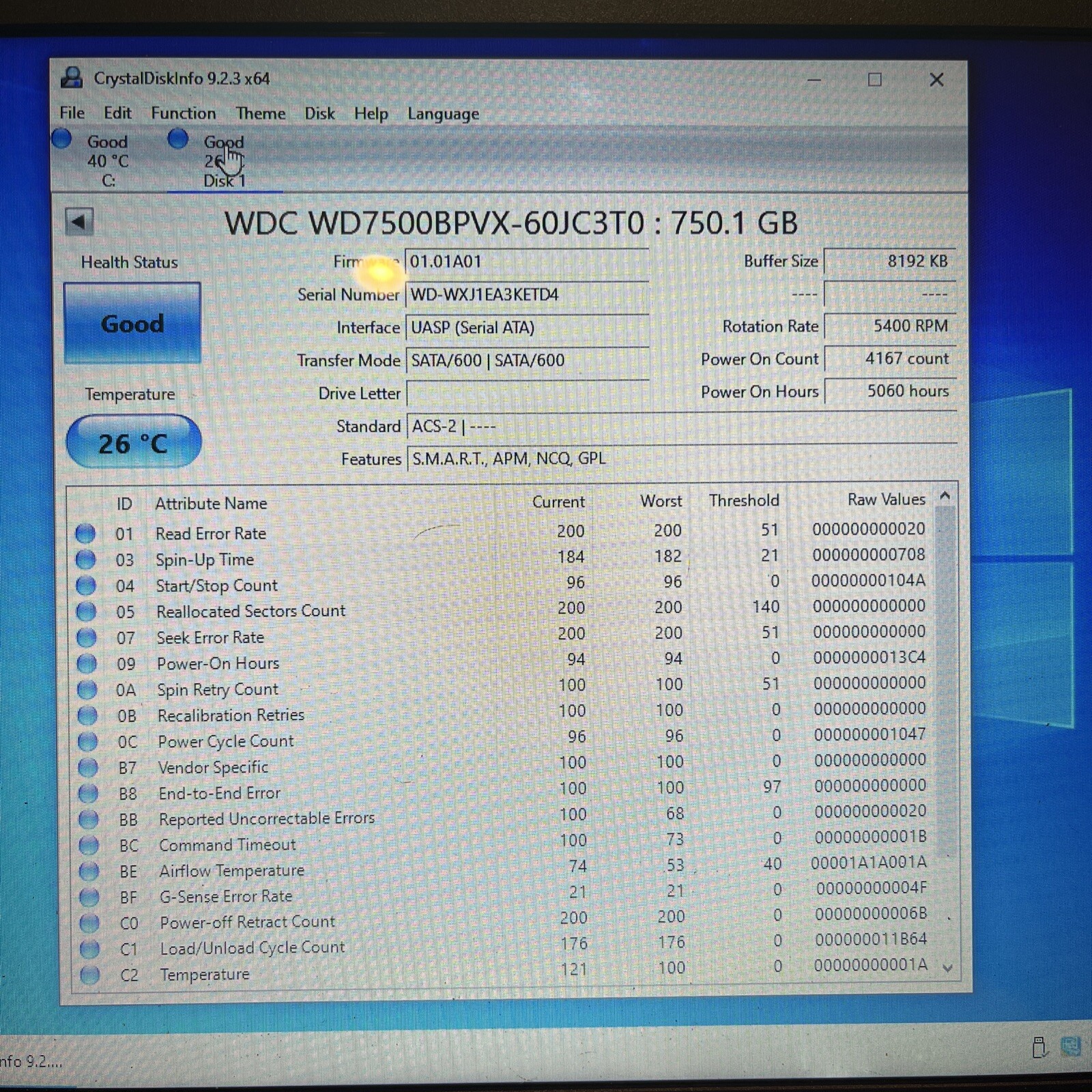Click the Serial Number field
The height and width of the screenshot is (1092, 1092).
pos(526,295)
